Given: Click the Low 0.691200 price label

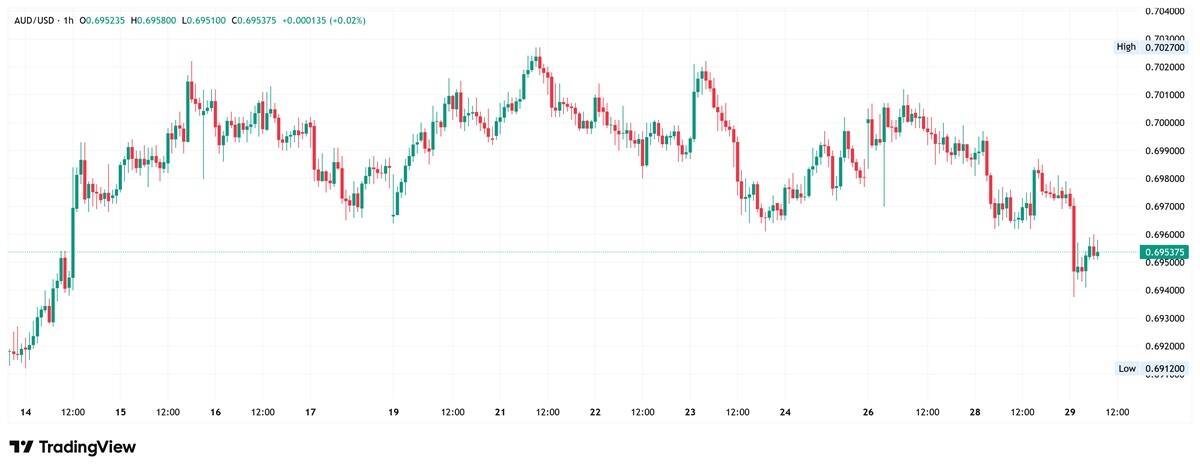Looking at the screenshot, I should (1151, 368).
